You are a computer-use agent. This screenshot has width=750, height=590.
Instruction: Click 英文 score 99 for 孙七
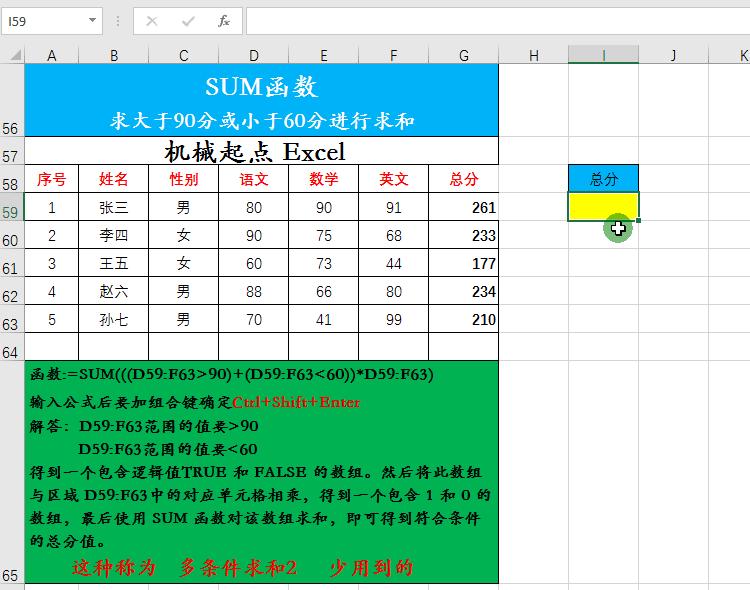coord(394,319)
